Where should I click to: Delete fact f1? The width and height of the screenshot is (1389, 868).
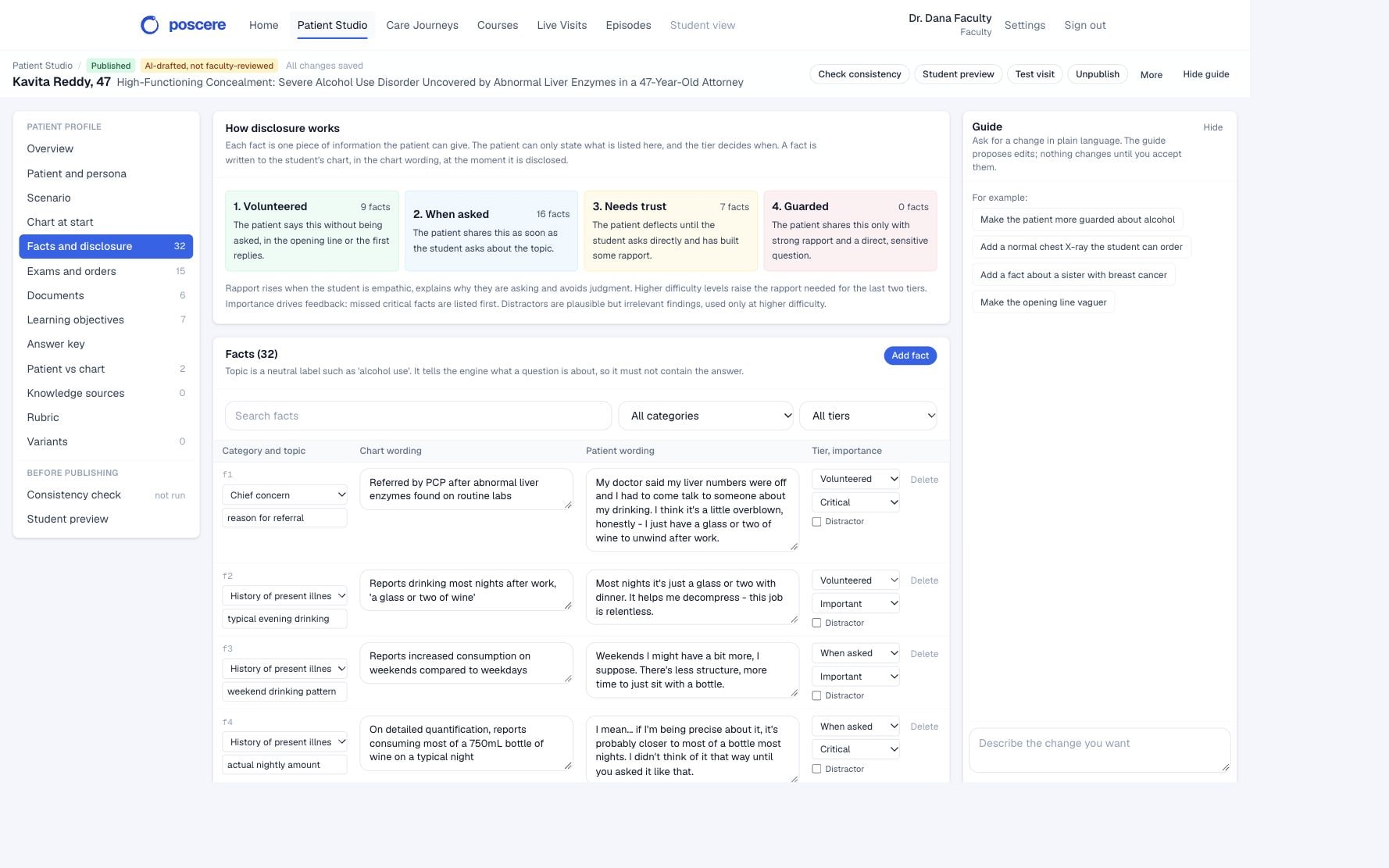pos(924,480)
